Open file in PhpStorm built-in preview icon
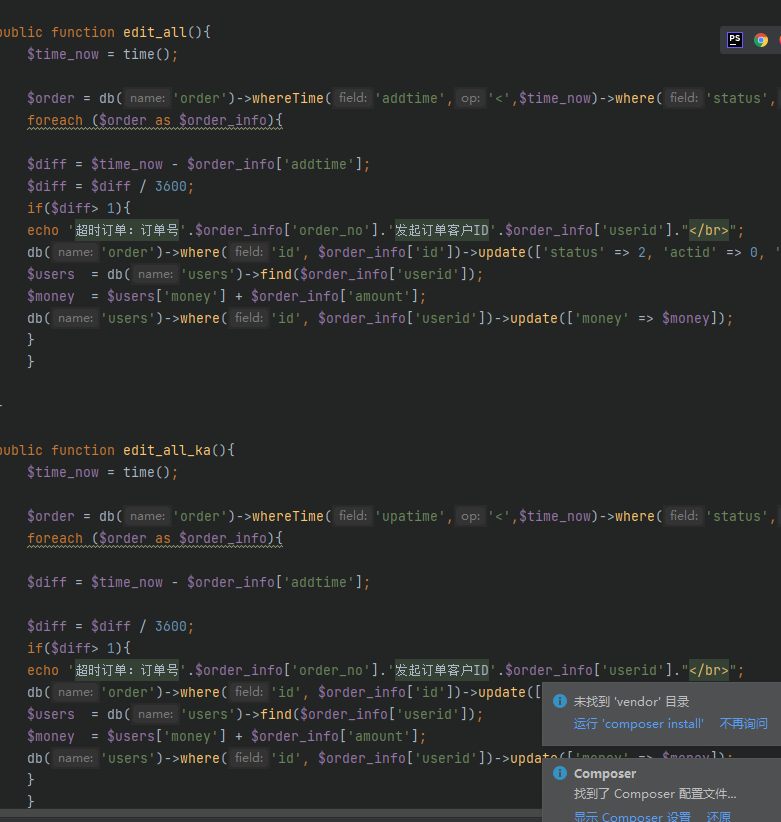 pyautogui.click(x=735, y=40)
